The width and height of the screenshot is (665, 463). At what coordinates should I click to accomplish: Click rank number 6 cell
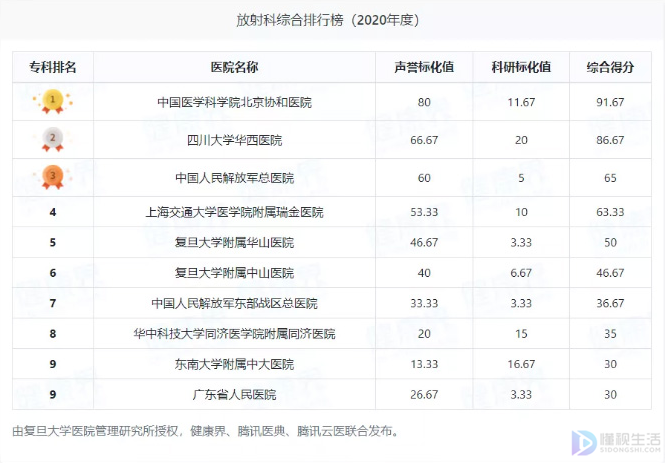(53, 273)
